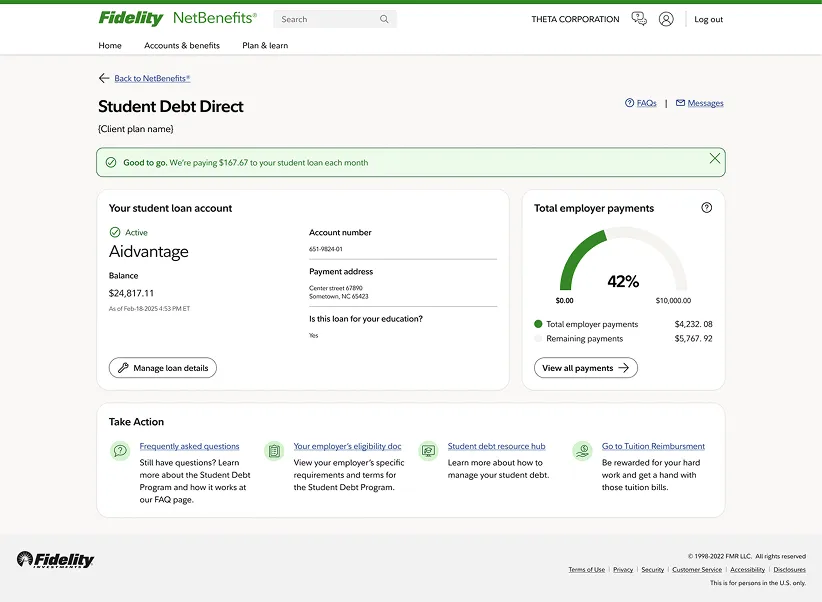The image size is (822, 602).
Task: Click the Messages envelope icon
Action: tap(680, 103)
